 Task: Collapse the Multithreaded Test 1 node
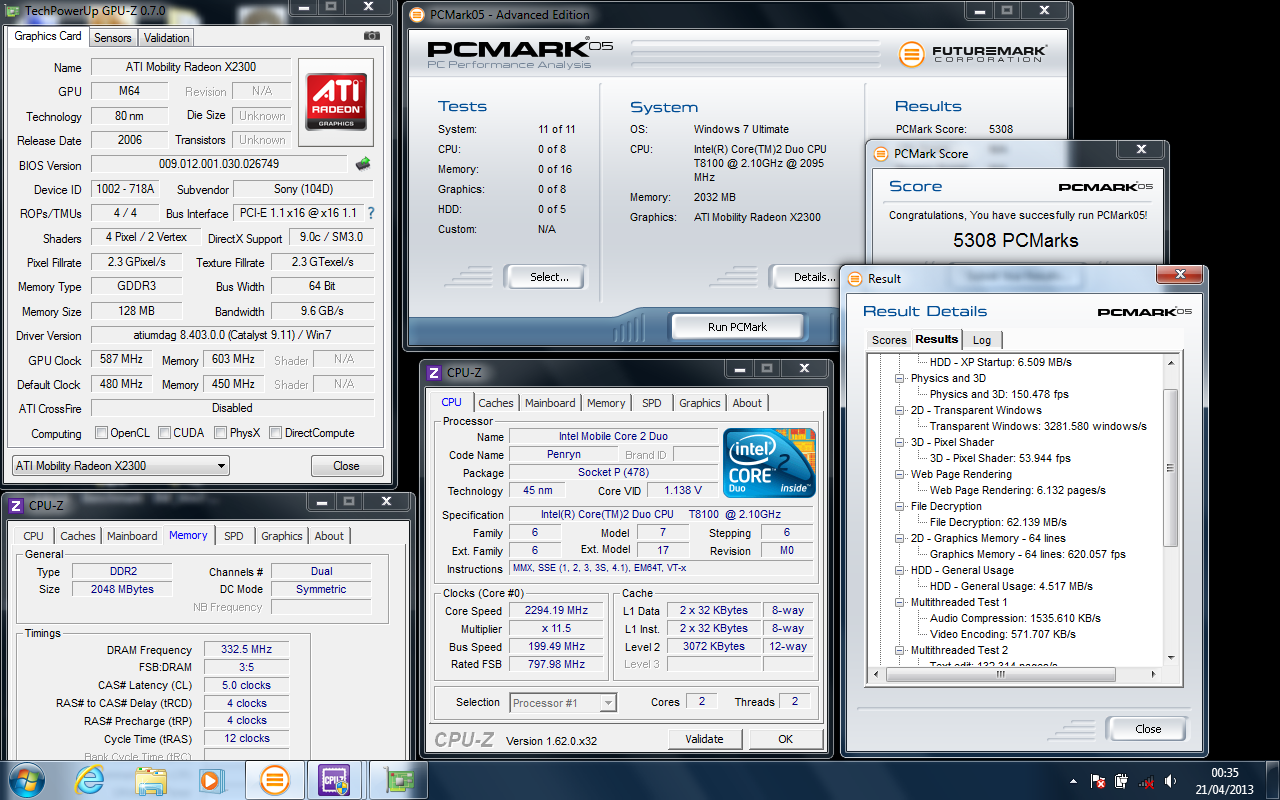tap(899, 603)
